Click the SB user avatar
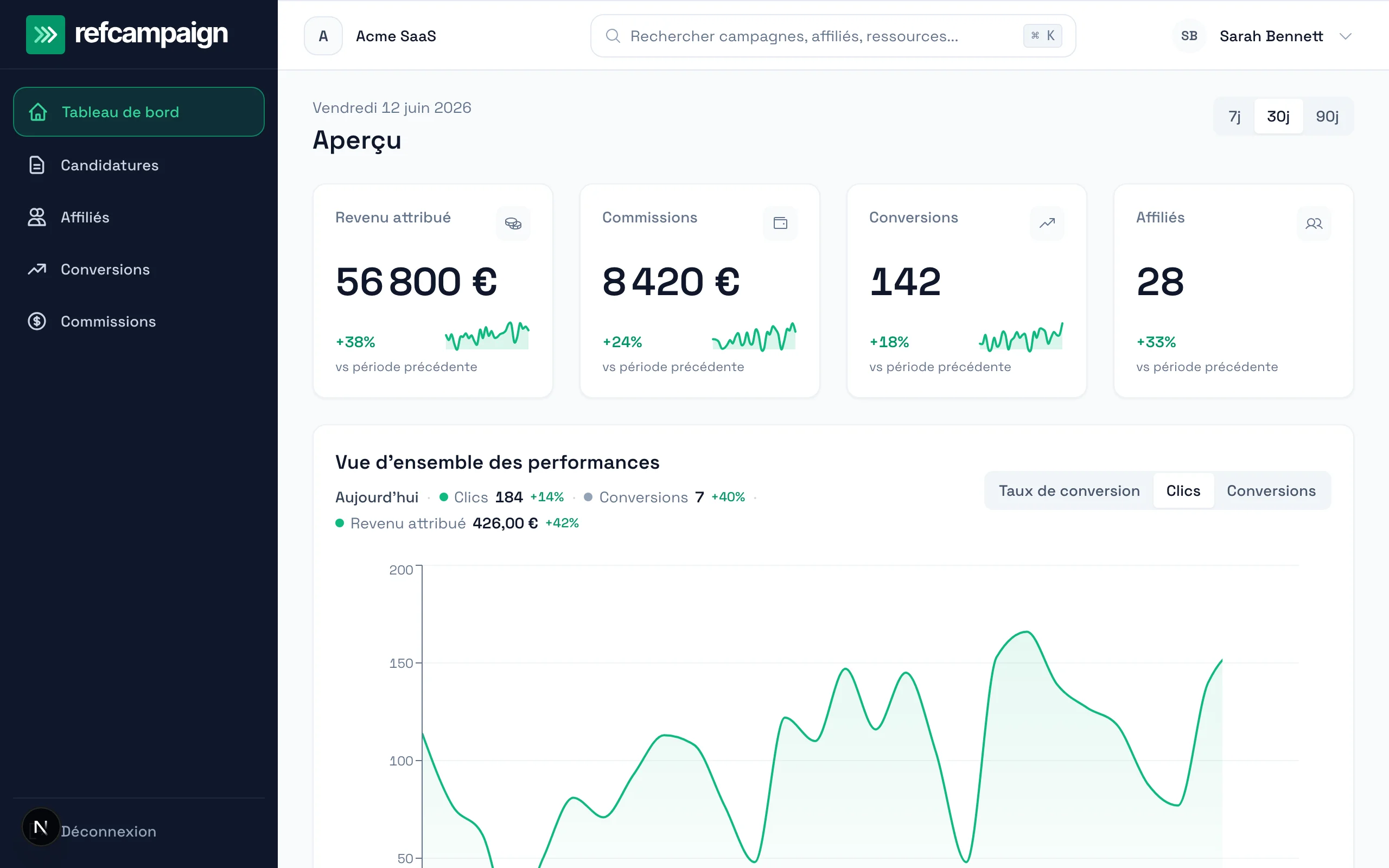Viewport: 1389px width, 868px height. tap(1189, 36)
